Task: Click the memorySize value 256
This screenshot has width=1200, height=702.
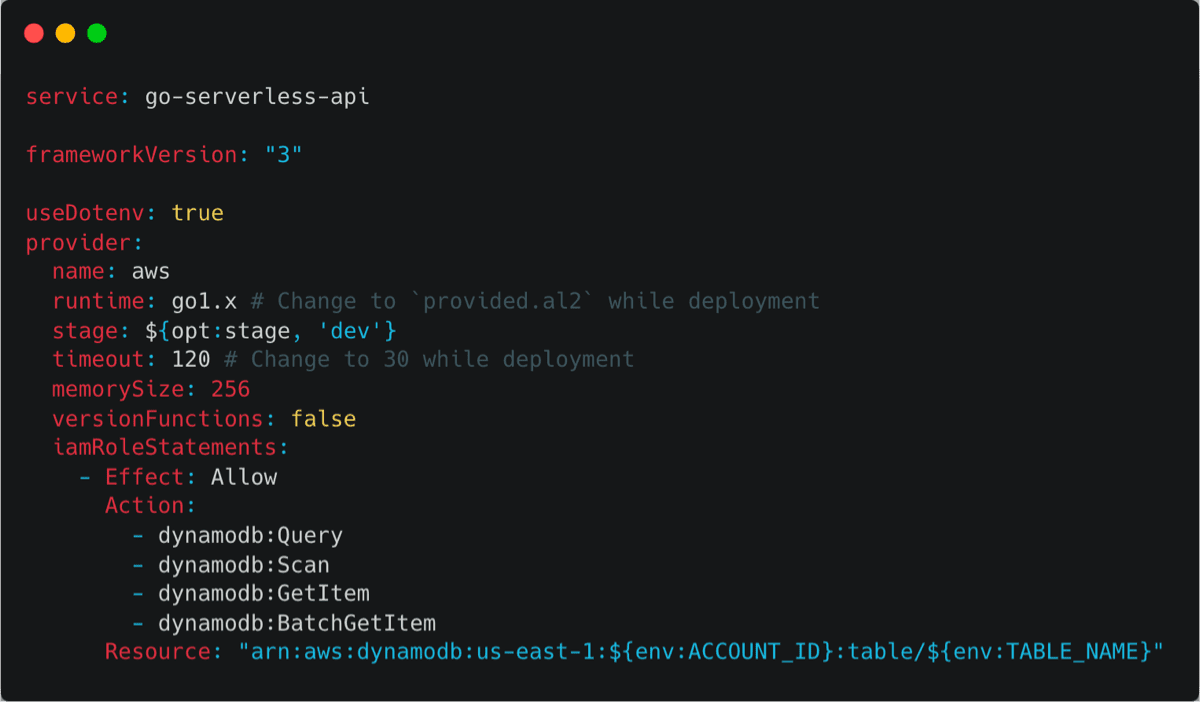Action: click(230, 389)
